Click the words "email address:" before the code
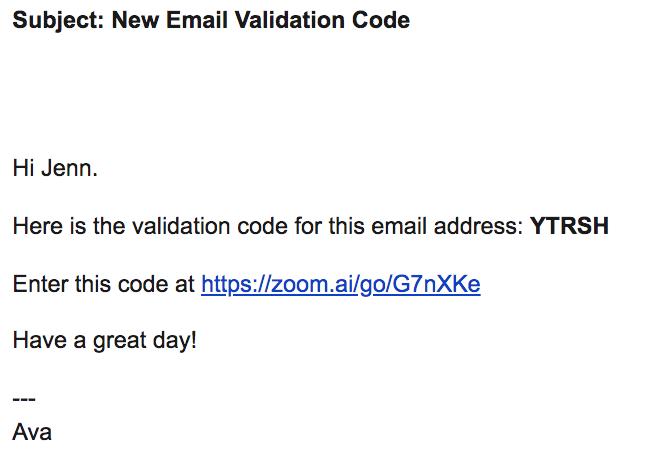This screenshot has width=658, height=470. pyautogui.click(x=459, y=227)
